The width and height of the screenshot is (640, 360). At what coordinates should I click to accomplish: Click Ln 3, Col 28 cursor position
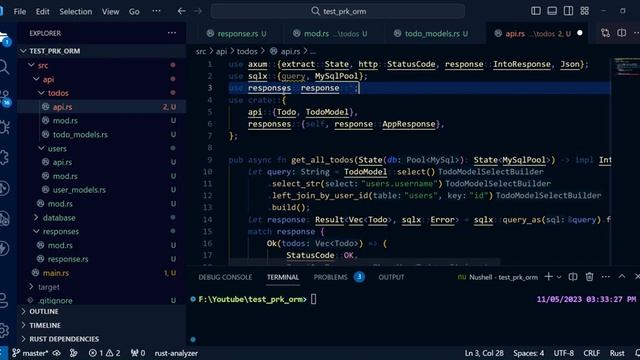[x=484, y=353]
